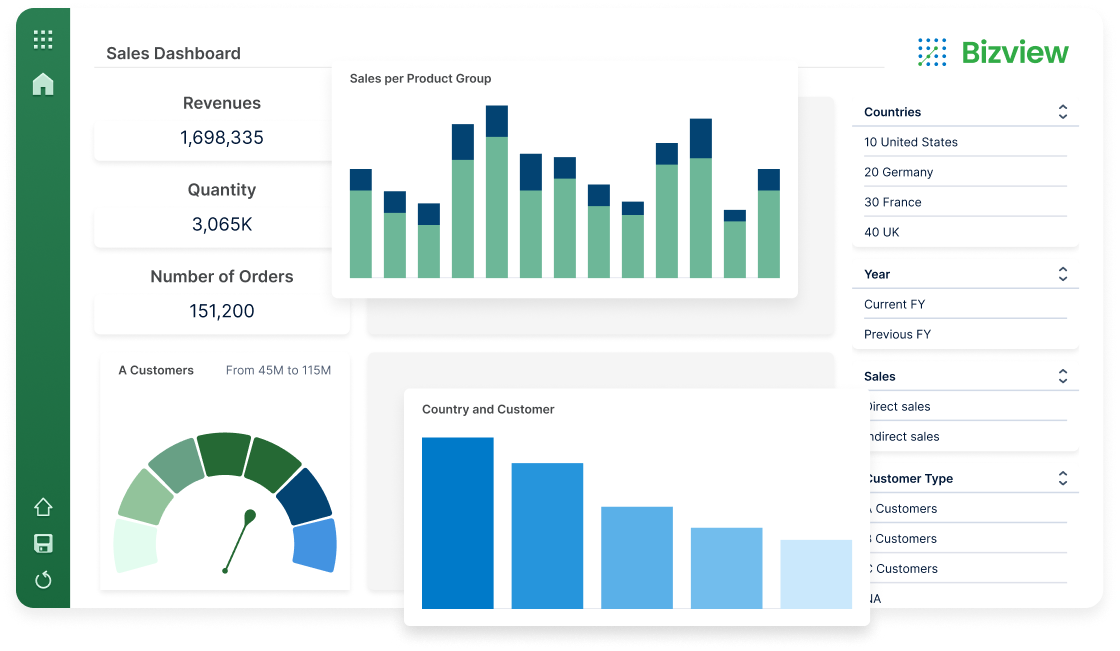Expand the Countries filter chevron
Screen dimensions: 1120x651
click(x=1062, y=112)
